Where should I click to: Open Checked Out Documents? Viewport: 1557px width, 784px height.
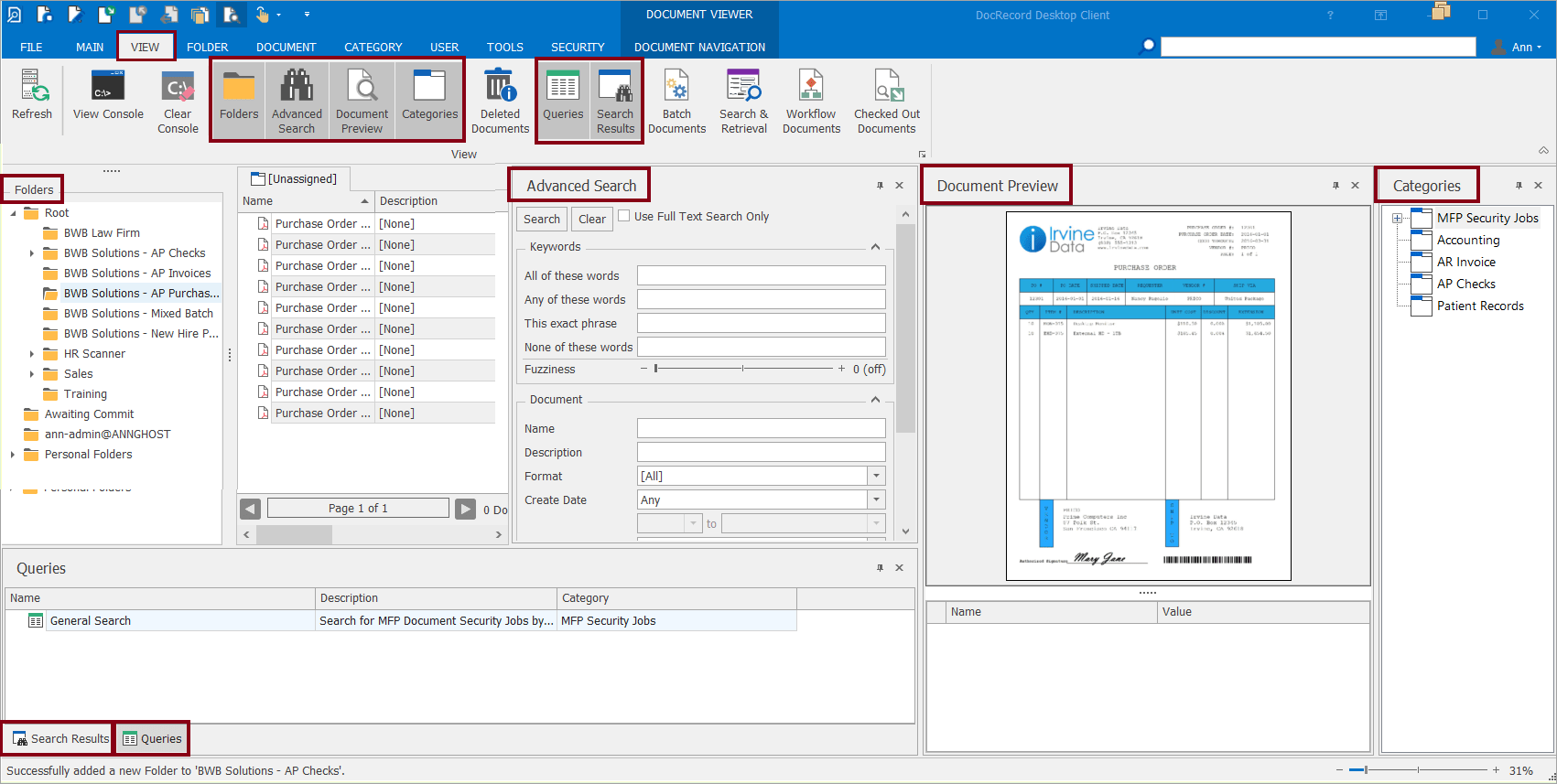click(x=887, y=101)
